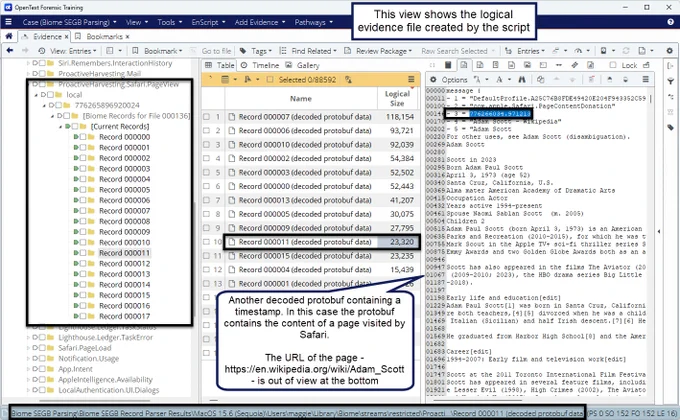Click the Go to file button
Viewport: 680px width, 420px height.
point(211,51)
